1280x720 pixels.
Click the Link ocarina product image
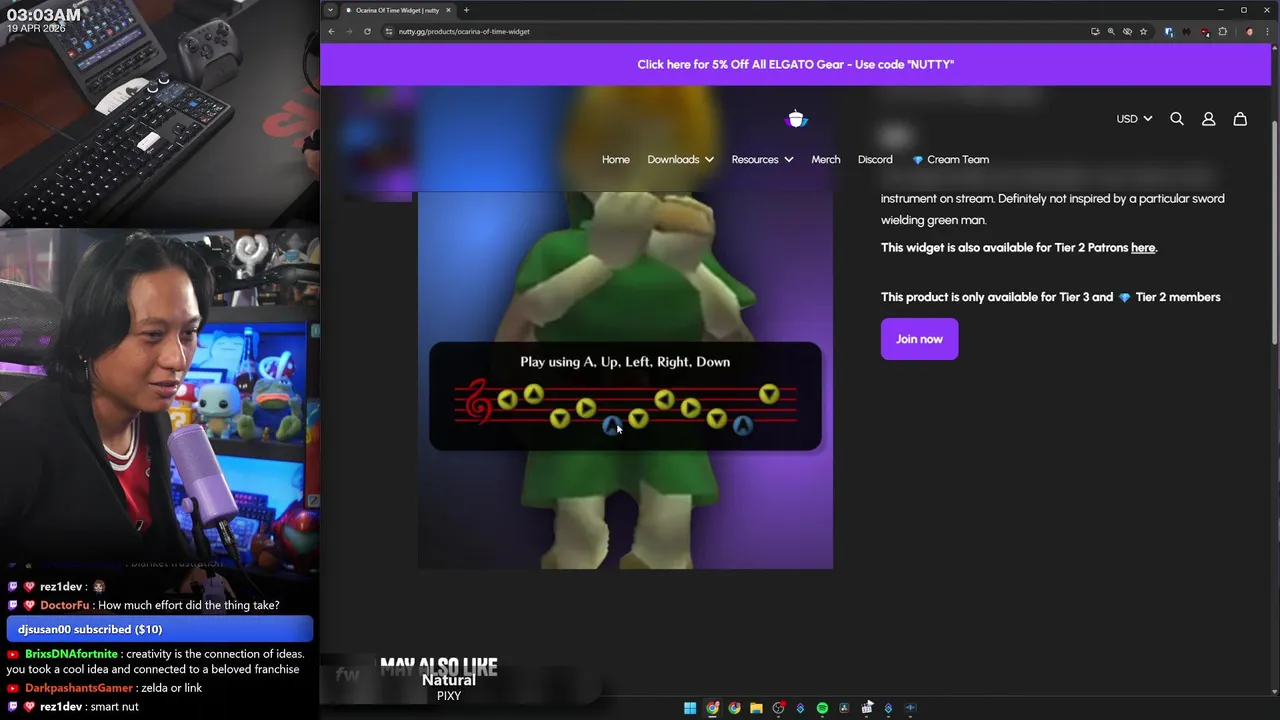(625, 380)
